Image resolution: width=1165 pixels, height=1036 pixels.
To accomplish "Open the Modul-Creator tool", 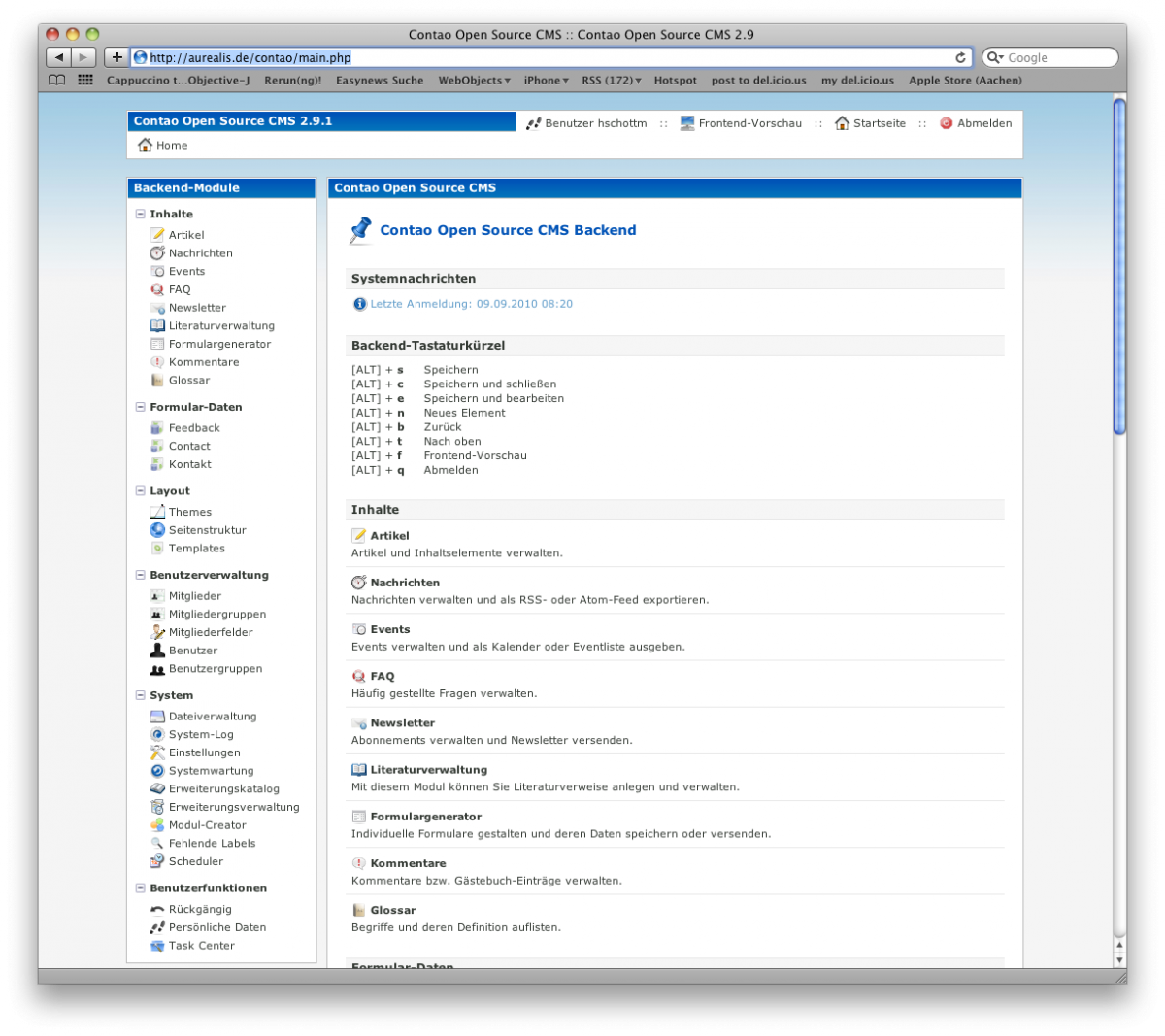I will tap(157, 824).
